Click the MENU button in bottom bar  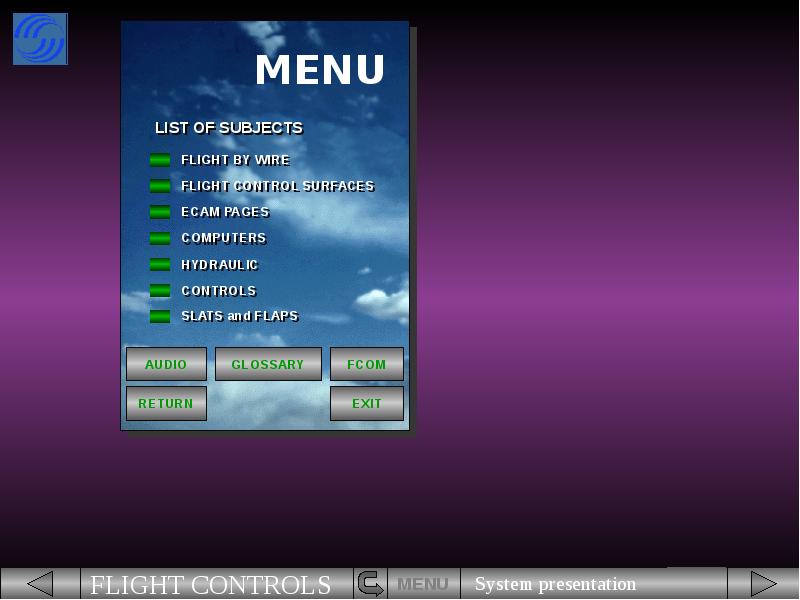coord(423,584)
